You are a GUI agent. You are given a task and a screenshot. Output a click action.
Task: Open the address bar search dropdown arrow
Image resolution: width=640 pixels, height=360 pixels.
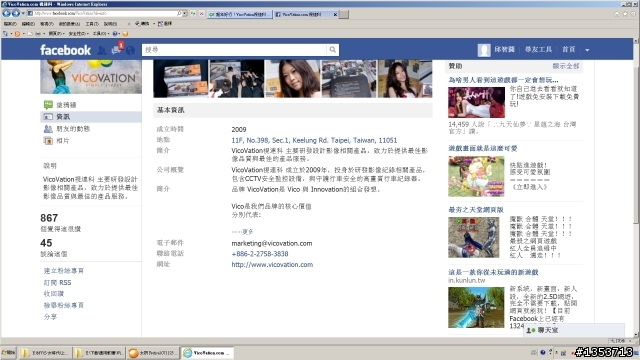tap(184, 13)
